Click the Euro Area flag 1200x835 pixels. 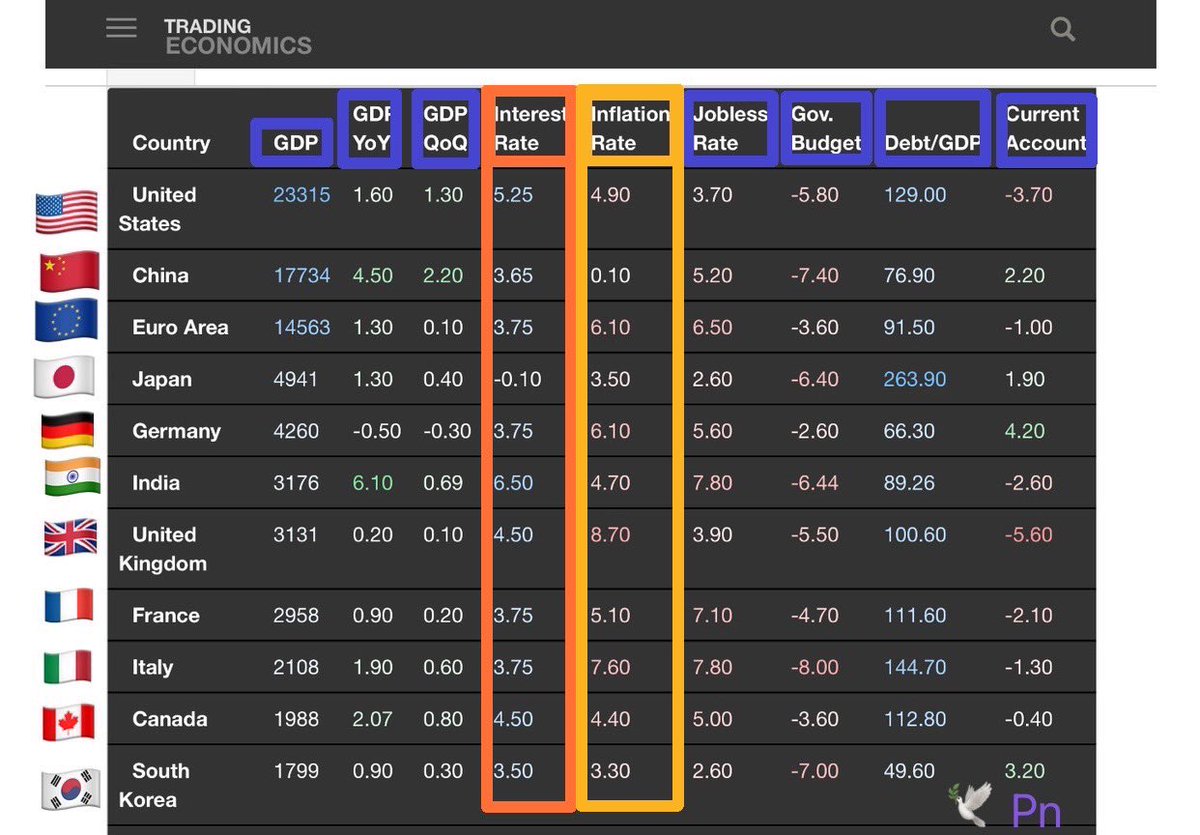pyautogui.click(x=65, y=321)
